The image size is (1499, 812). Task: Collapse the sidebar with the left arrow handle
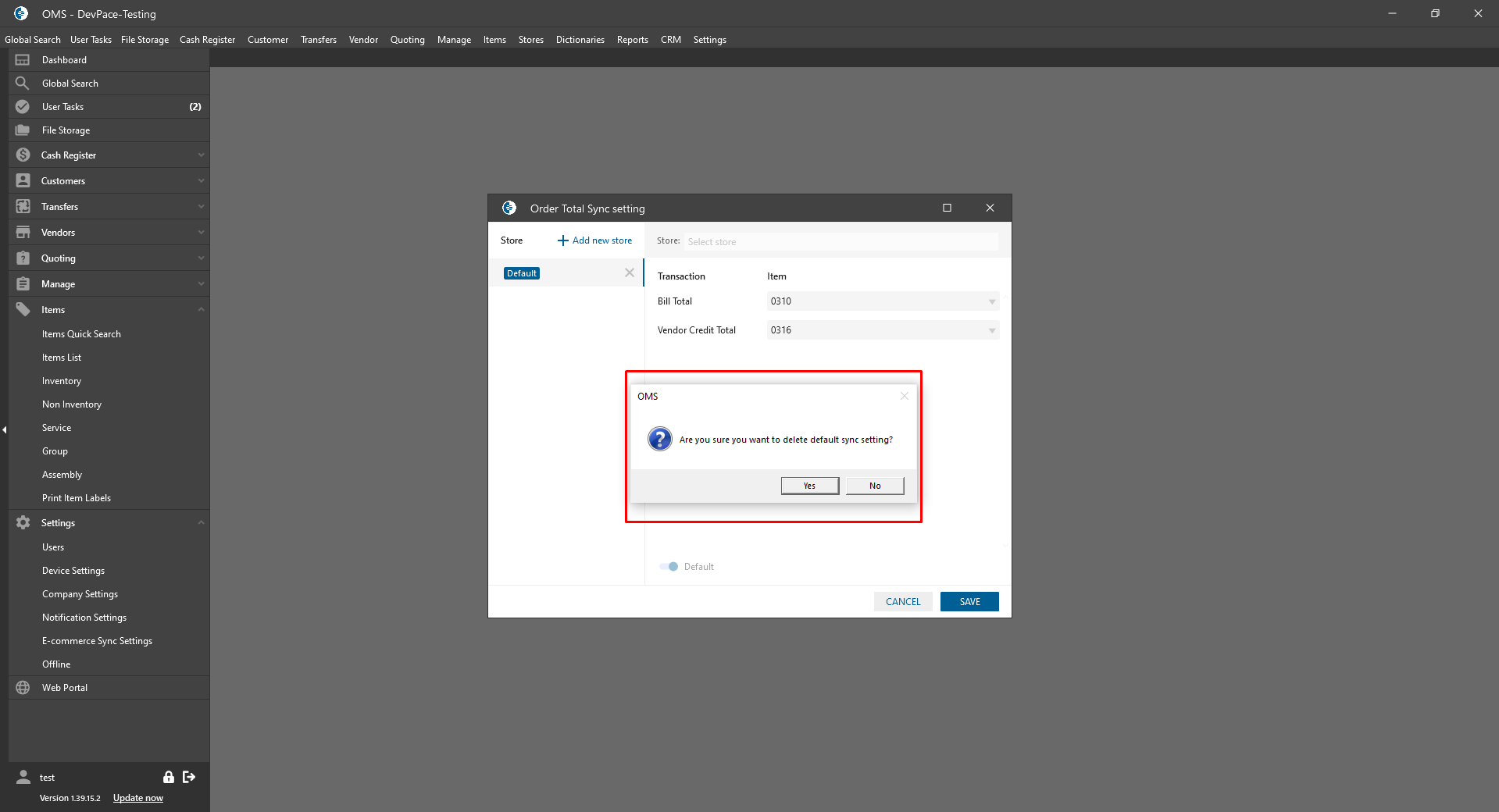(4, 429)
